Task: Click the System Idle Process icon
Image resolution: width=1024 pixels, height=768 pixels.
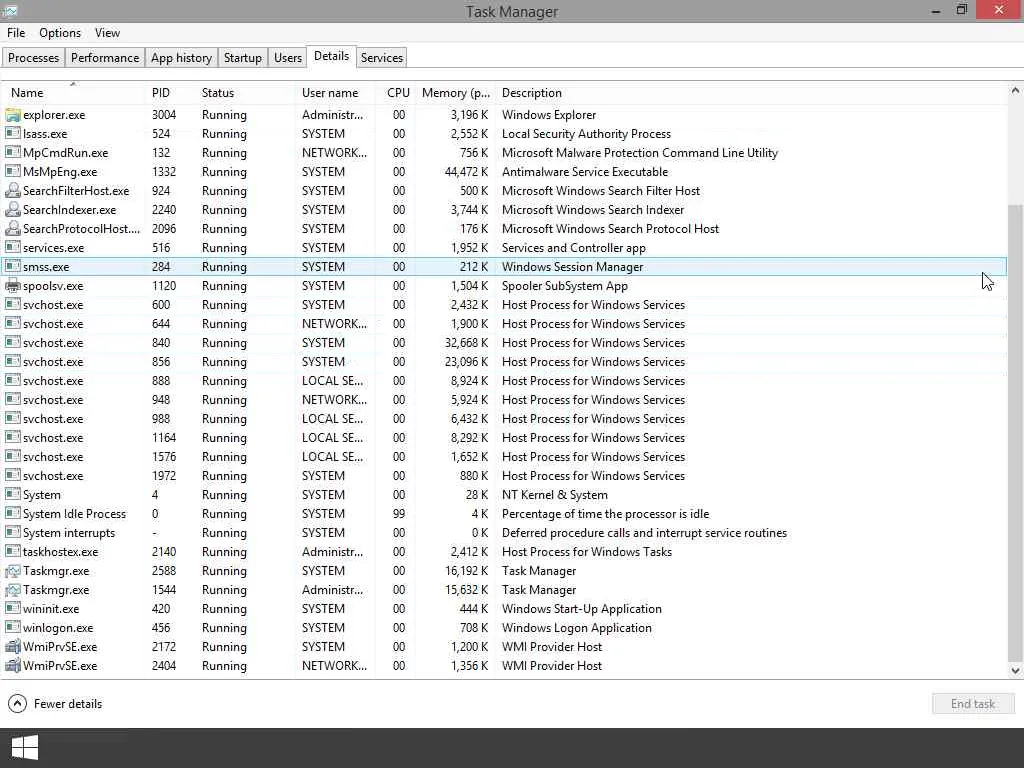Action: pos(12,513)
